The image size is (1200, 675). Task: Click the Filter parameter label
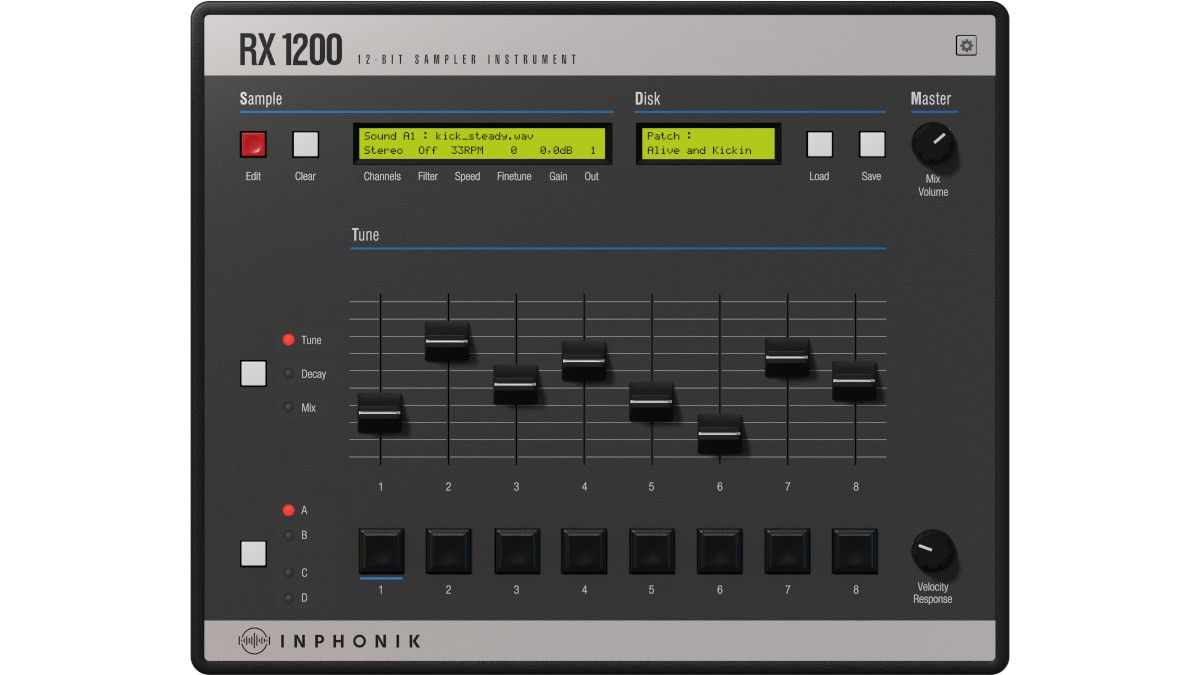point(428,176)
